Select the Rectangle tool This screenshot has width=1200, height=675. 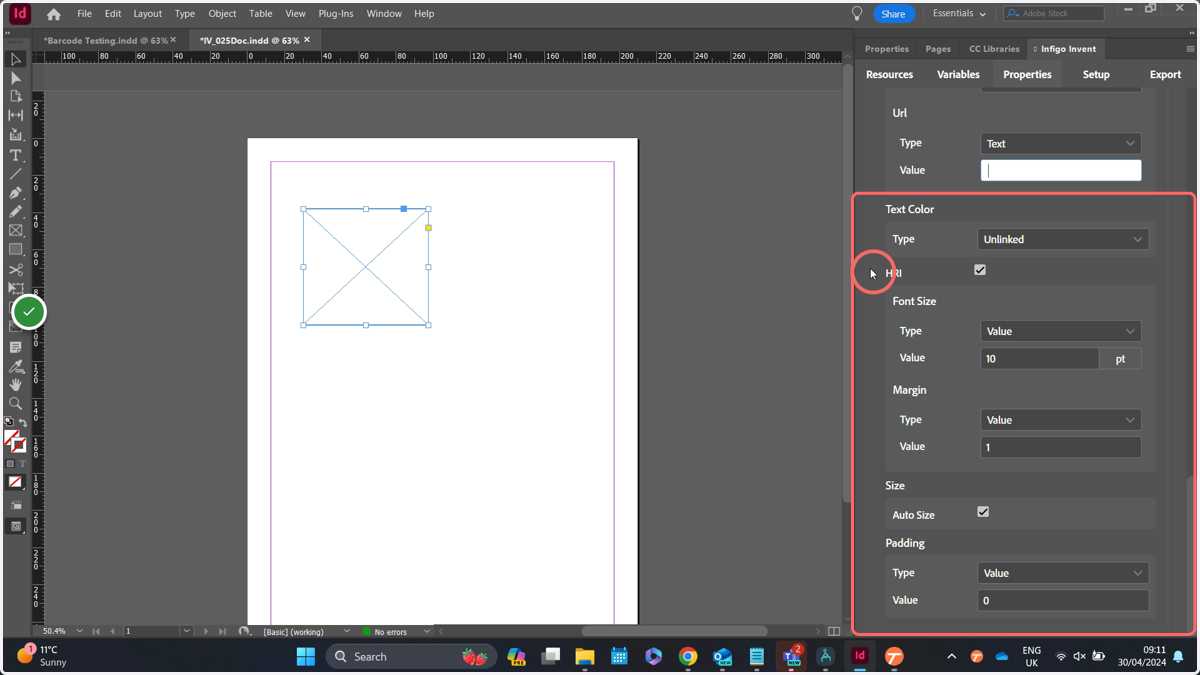[x=16, y=250]
